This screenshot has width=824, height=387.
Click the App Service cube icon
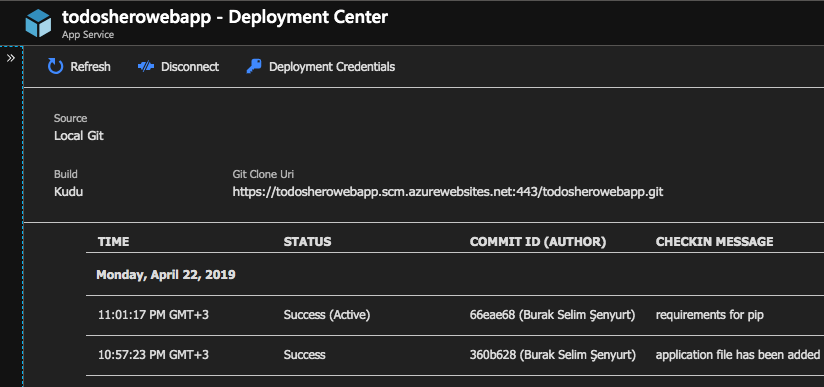click(x=38, y=24)
